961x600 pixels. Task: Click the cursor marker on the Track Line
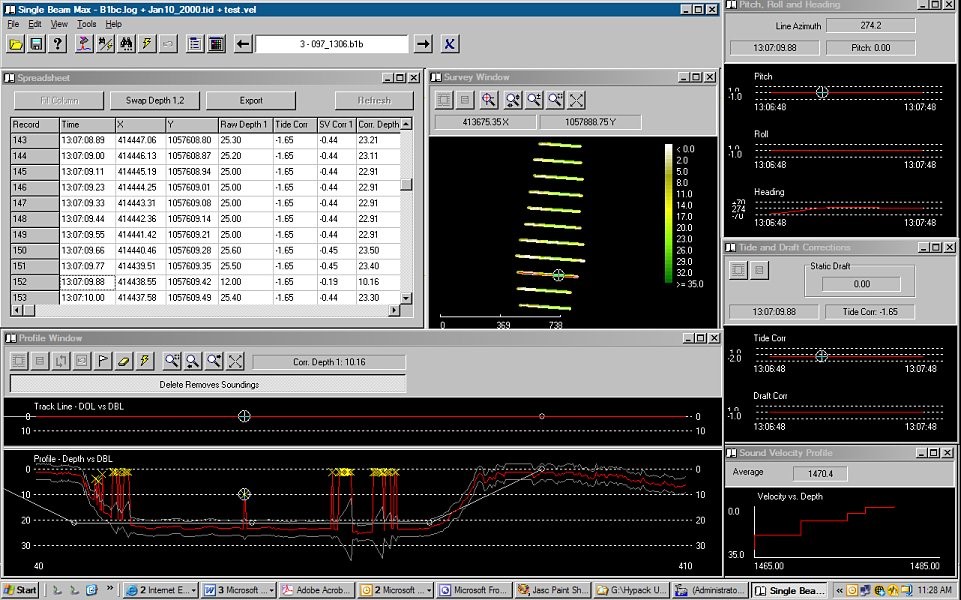point(244,416)
